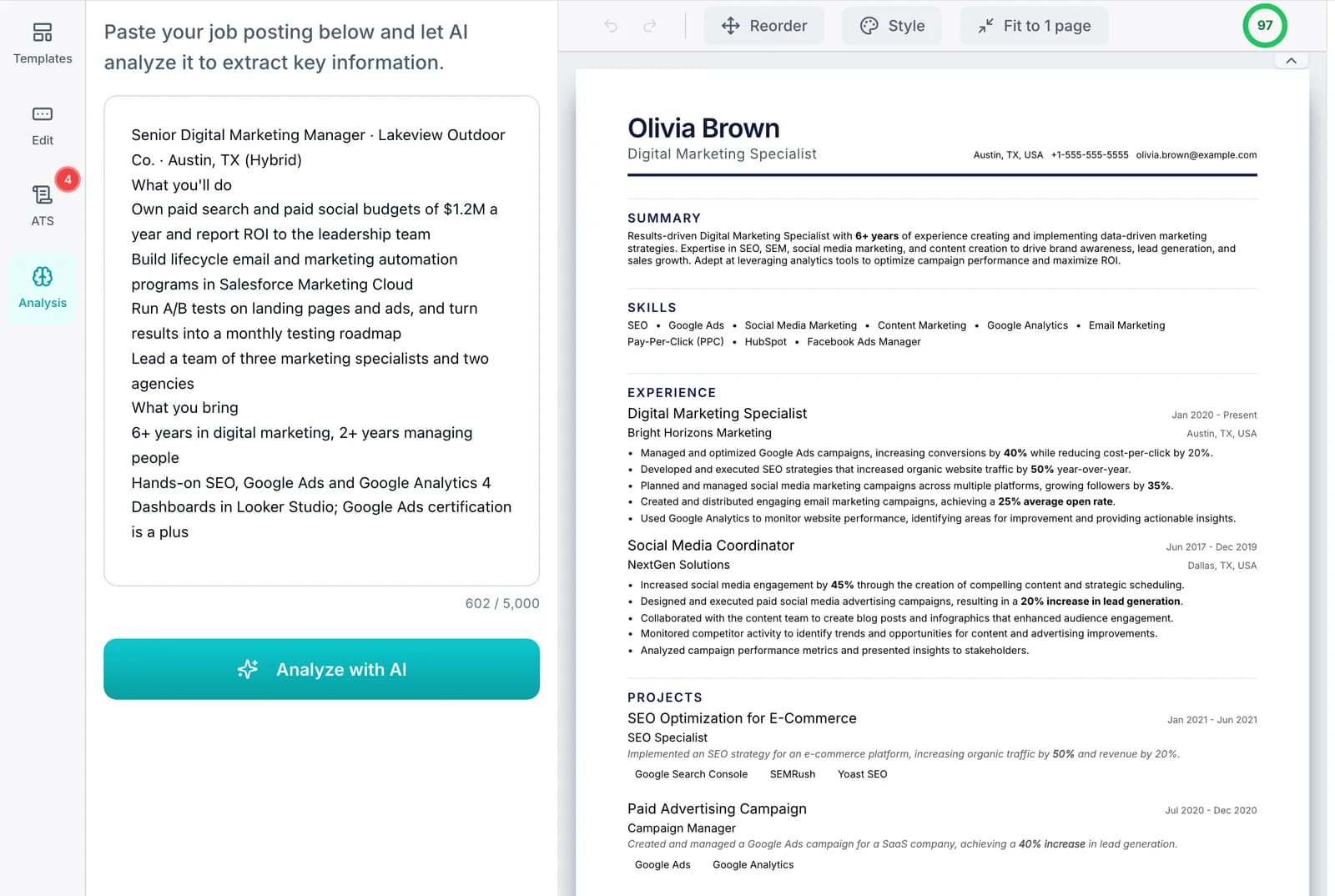Select the Google Search Console project tag
1335x896 pixels.
[691, 774]
